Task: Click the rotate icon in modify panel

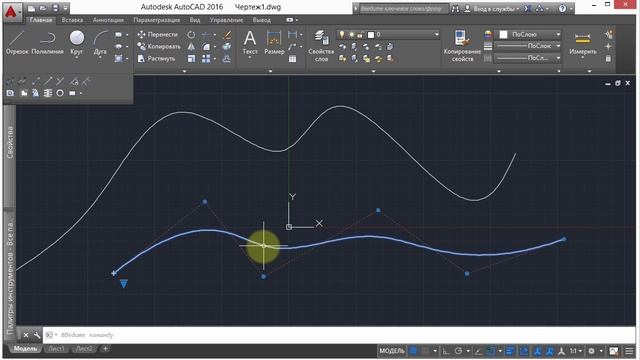Action: point(191,35)
